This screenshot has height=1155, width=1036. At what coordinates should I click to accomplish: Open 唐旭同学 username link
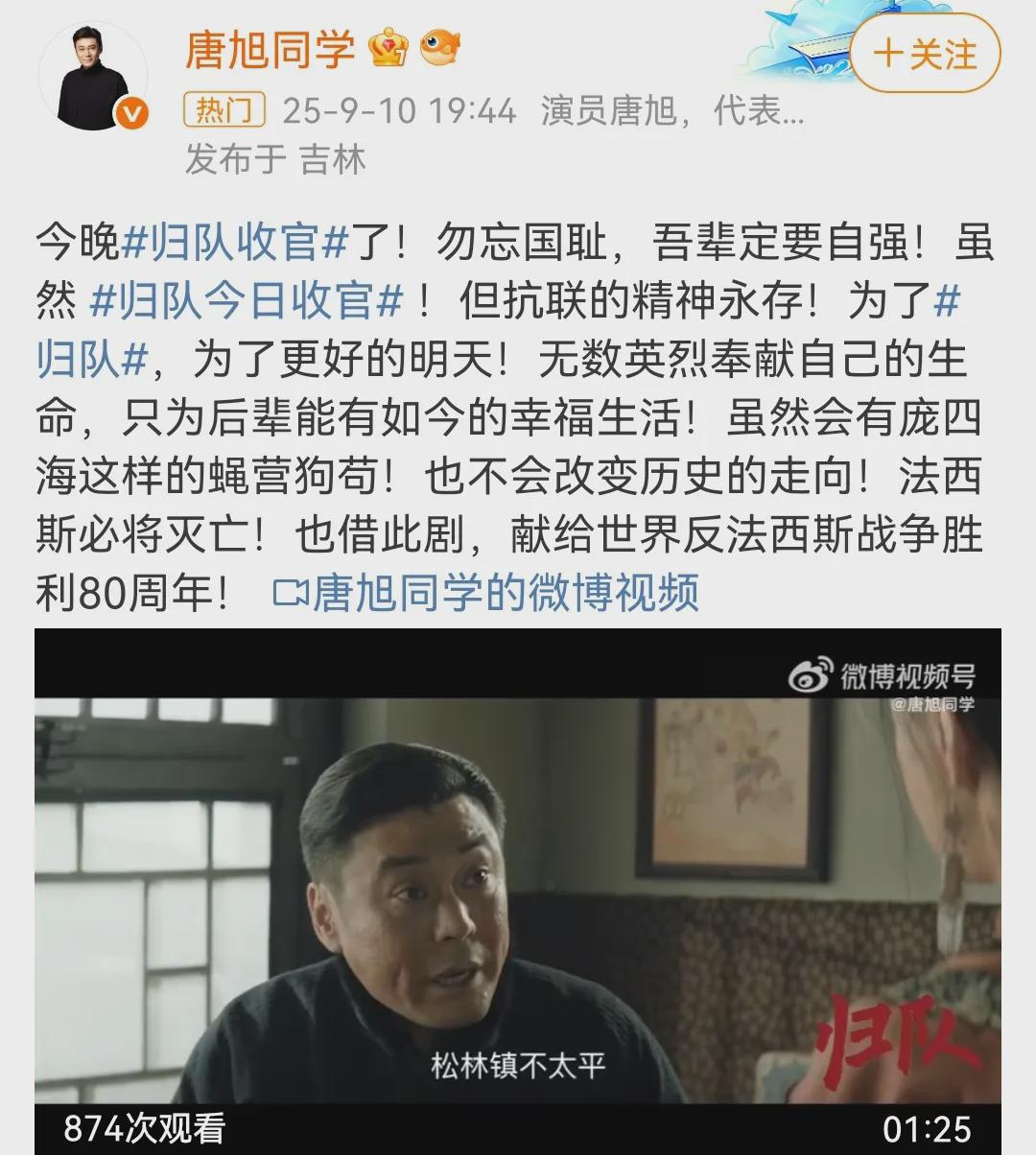coord(271,48)
